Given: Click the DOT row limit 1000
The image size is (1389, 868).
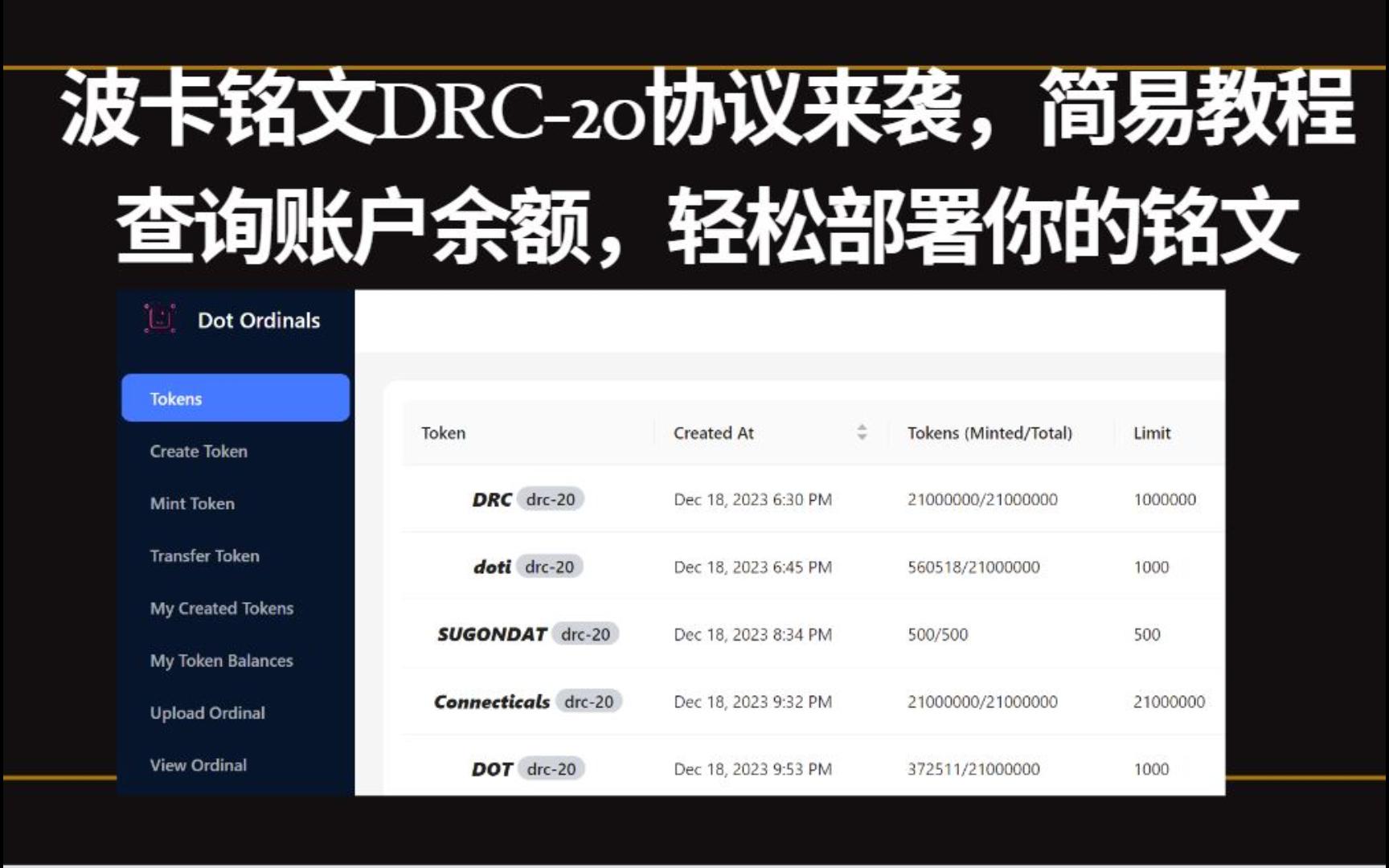Looking at the screenshot, I should pos(1151,770).
